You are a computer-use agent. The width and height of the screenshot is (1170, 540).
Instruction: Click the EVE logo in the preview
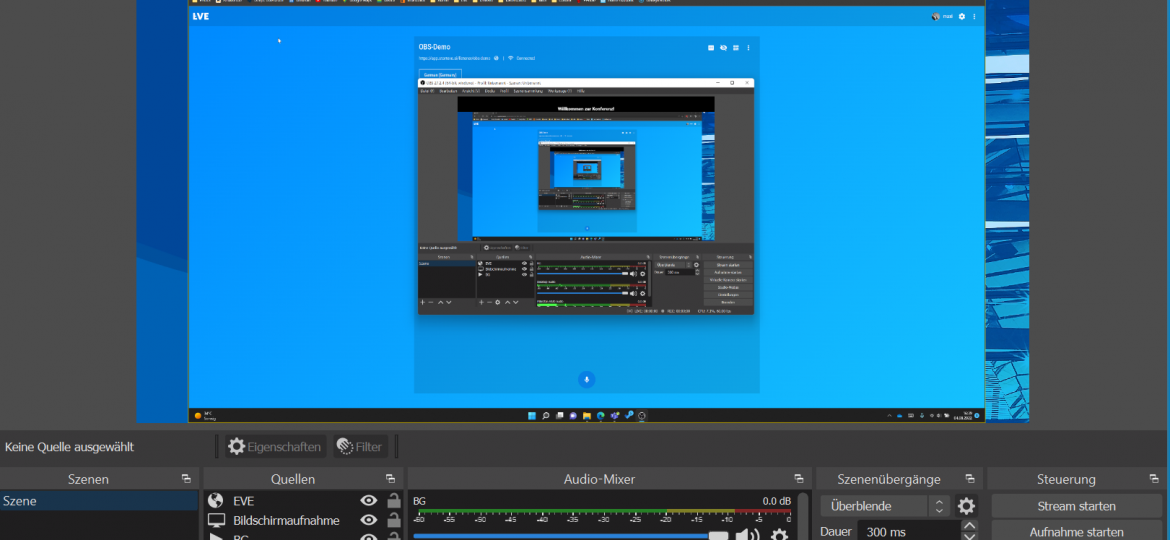tap(201, 16)
